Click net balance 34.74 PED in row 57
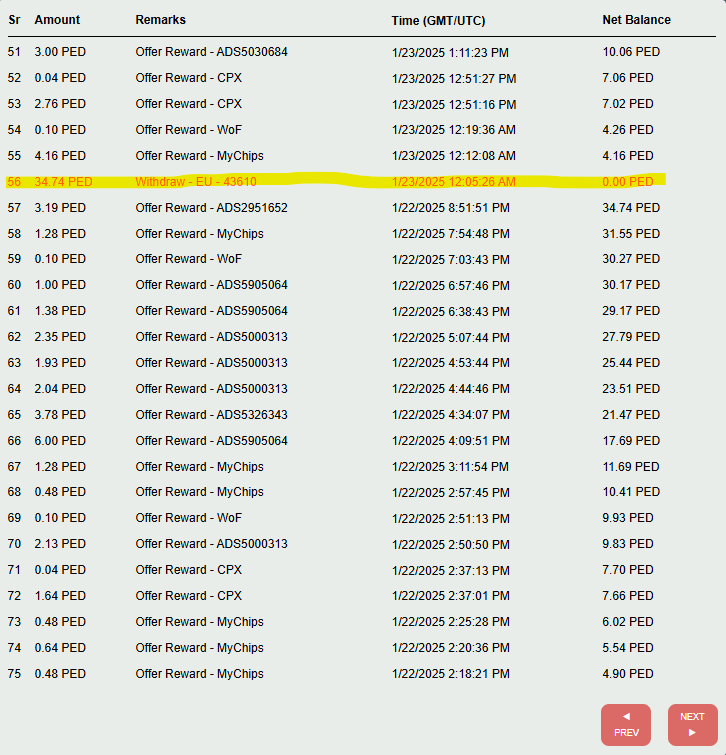 [x=631, y=208]
